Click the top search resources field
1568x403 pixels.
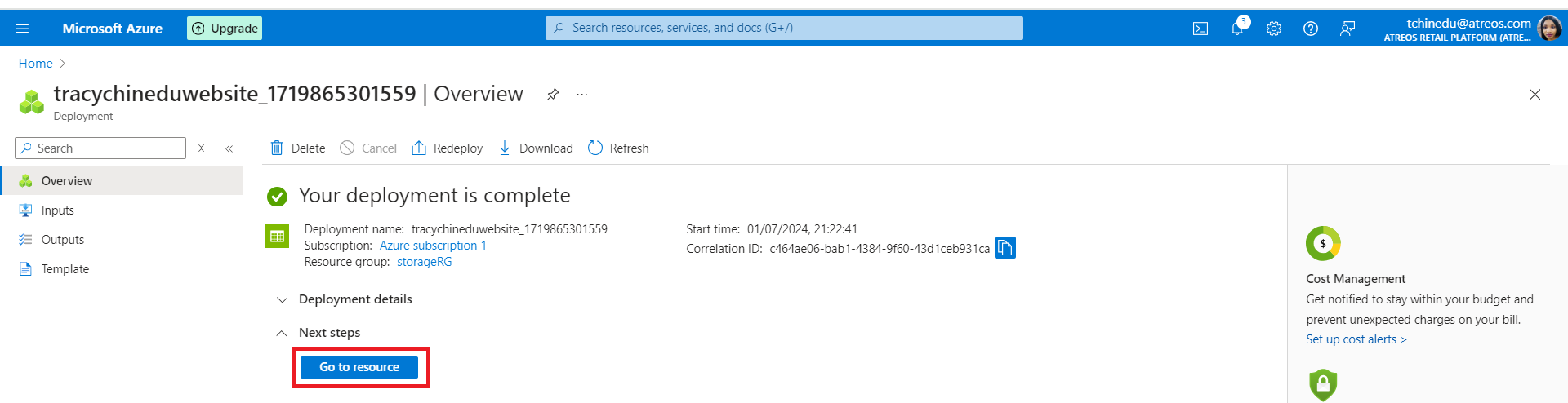(784, 28)
